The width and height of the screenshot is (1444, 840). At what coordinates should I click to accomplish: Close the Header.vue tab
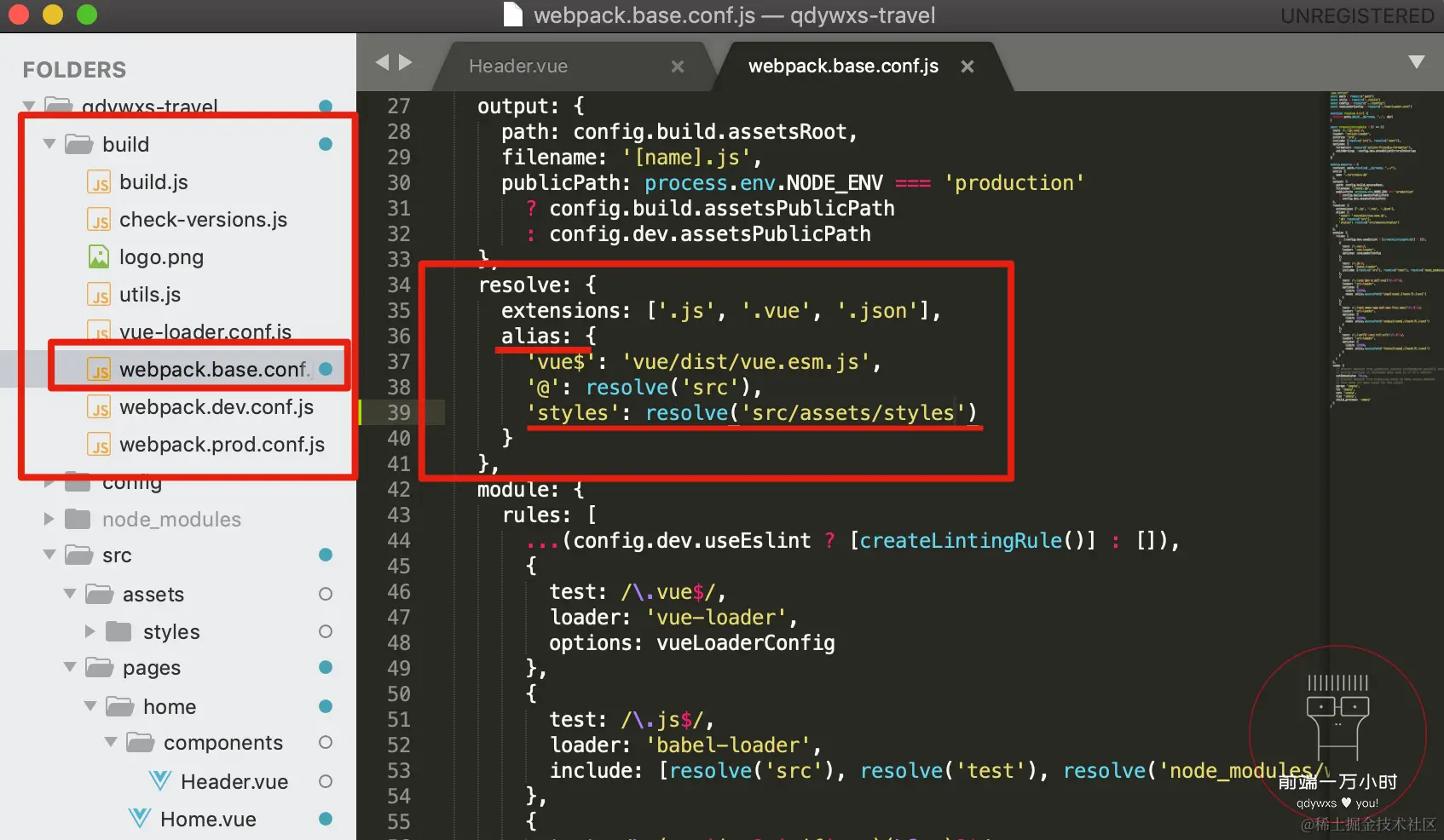(x=678, y=66)
